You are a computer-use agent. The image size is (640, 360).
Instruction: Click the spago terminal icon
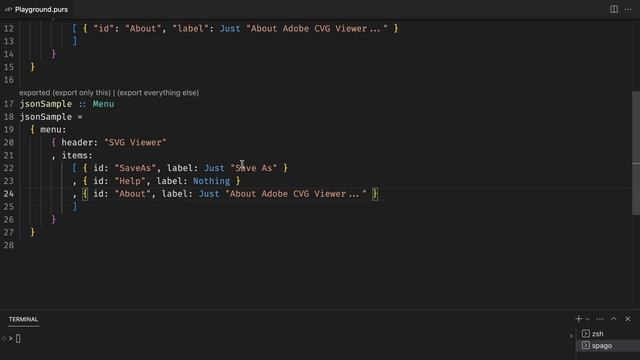click(586, 345)
